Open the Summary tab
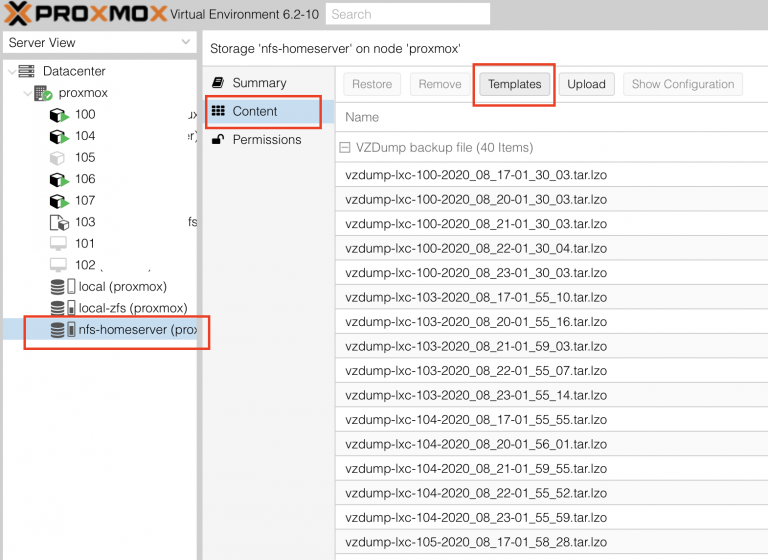768x560 pixels. (x=258, y=83)
